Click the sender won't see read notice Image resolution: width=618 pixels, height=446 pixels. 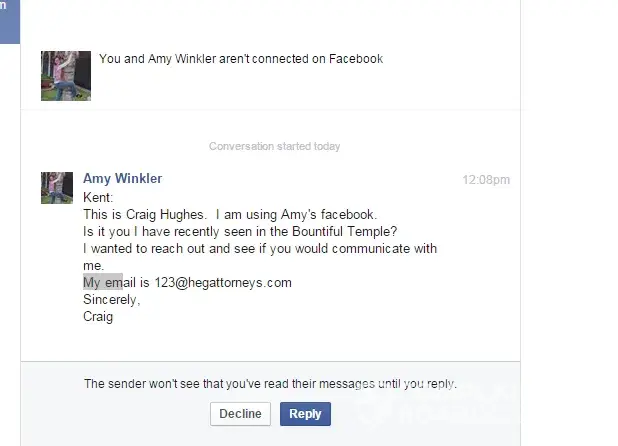pos(270,384)
